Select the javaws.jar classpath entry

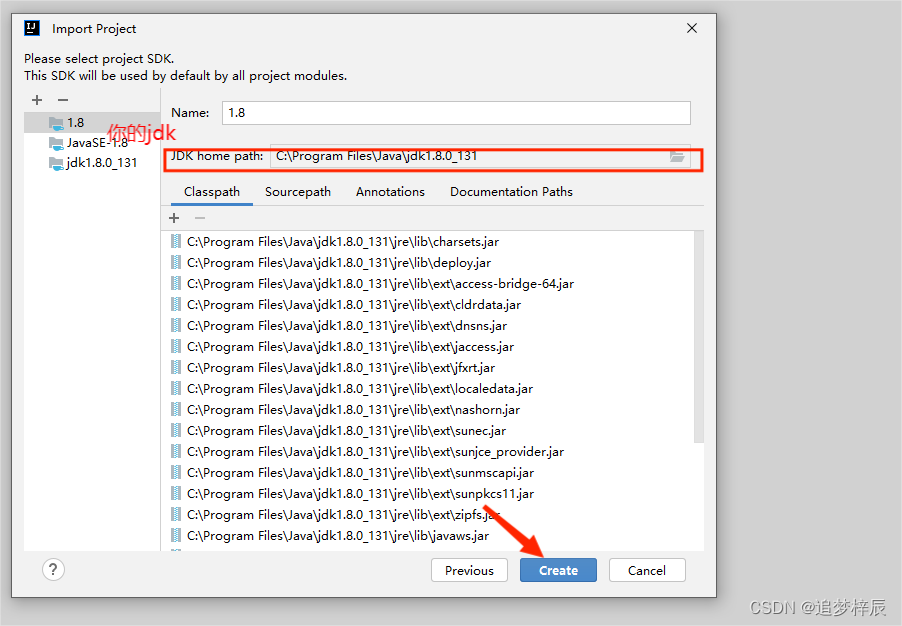coord(427,536)
